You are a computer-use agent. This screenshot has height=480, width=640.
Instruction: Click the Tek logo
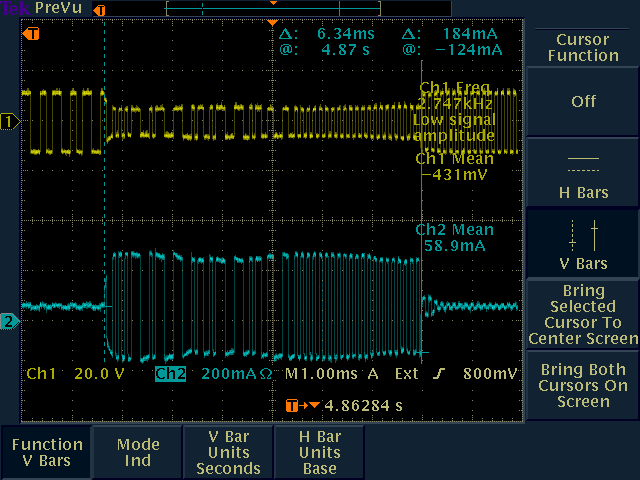click(16, 8)
